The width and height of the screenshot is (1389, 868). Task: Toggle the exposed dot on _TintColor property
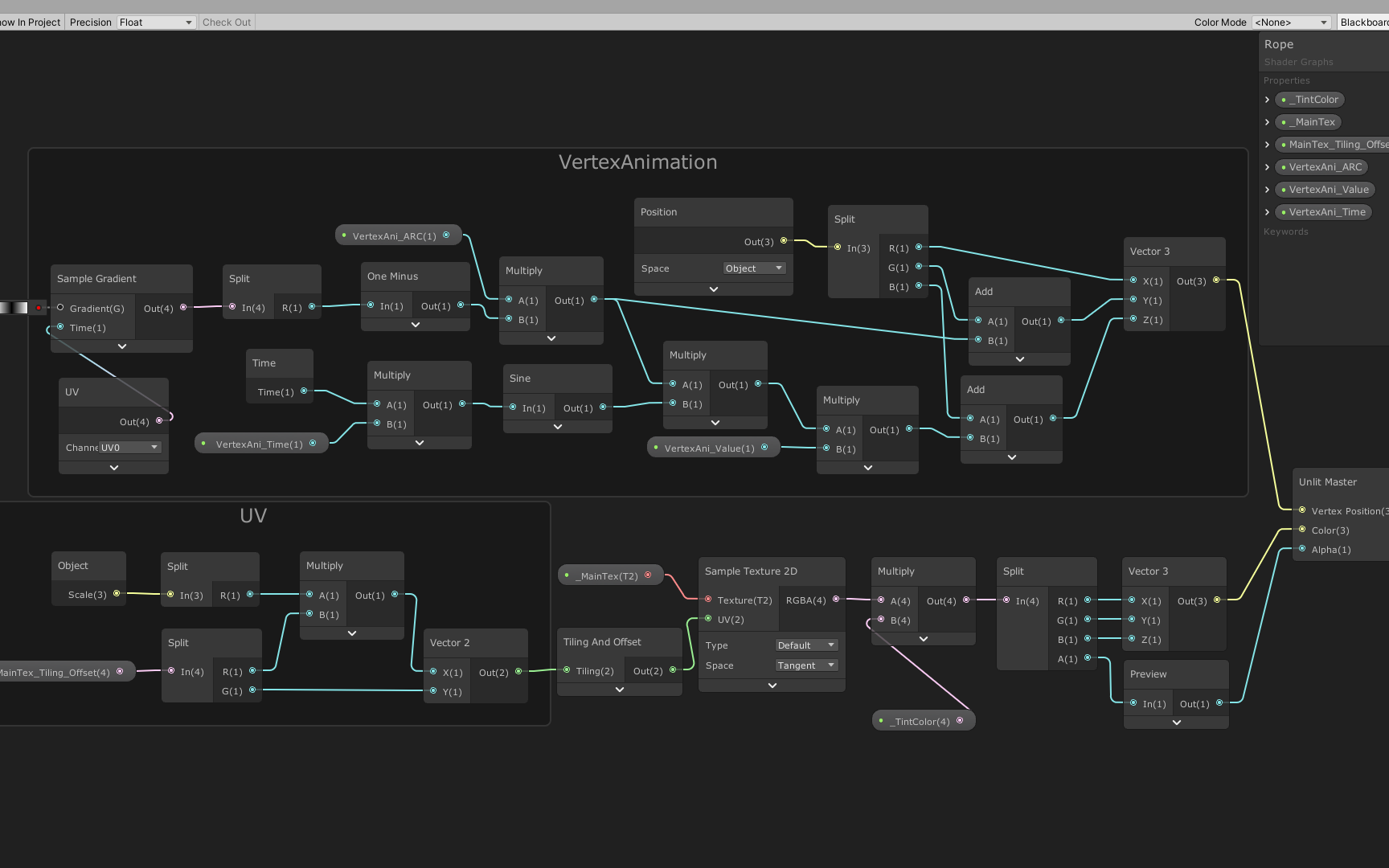(x=1284, y=99)
